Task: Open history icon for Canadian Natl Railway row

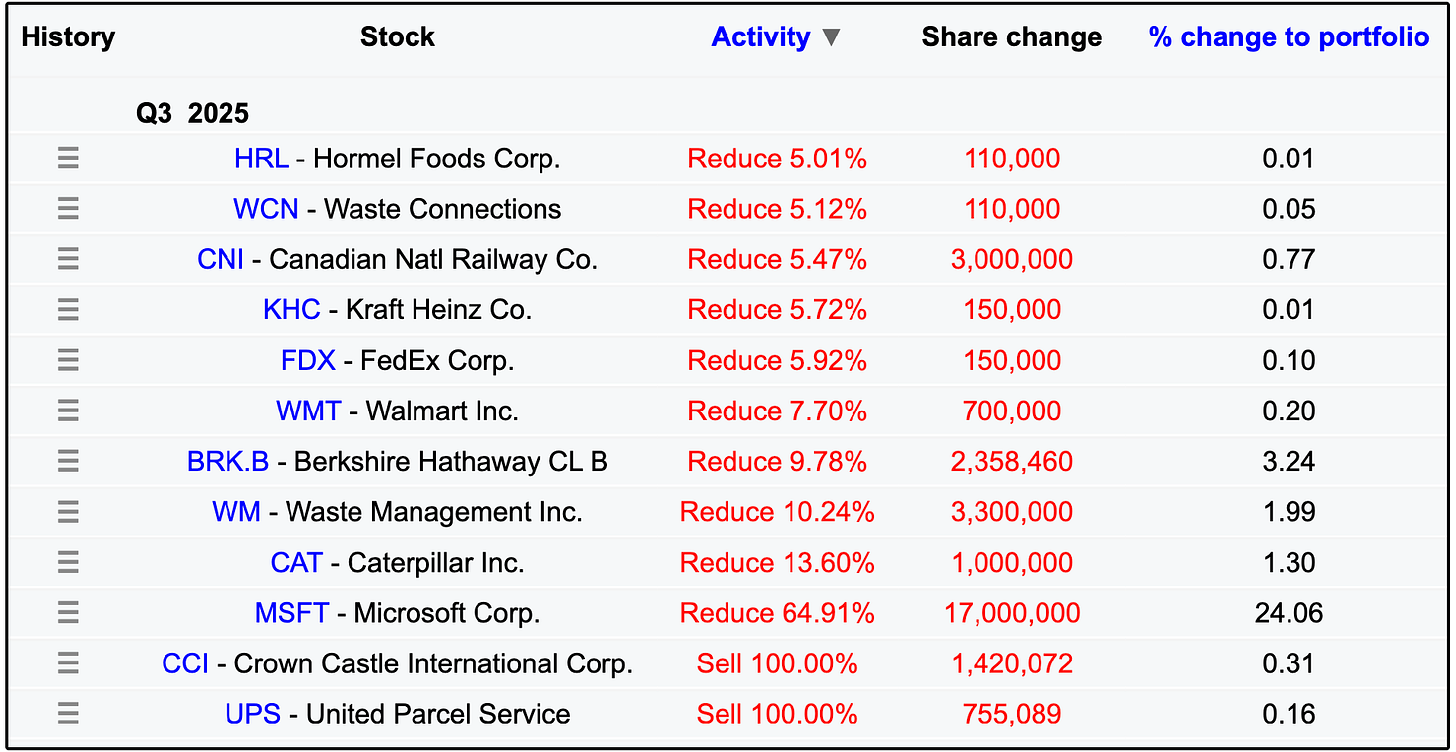Action: 68,259
